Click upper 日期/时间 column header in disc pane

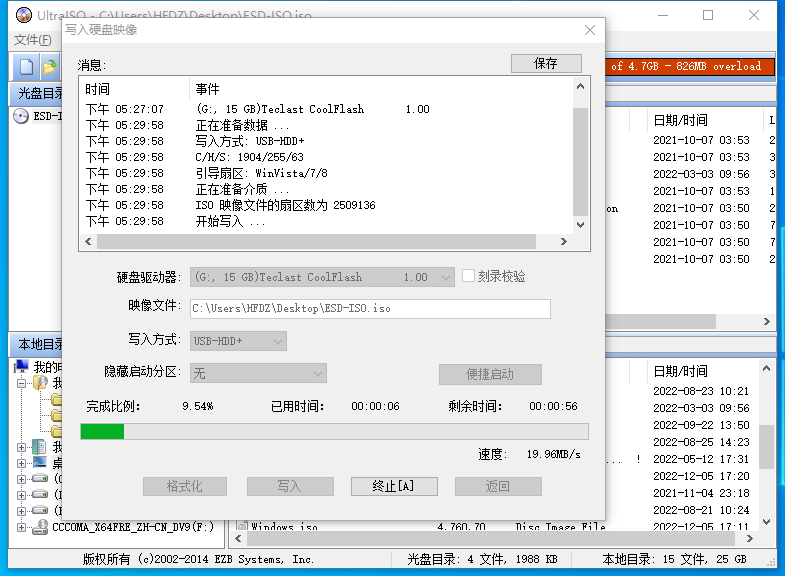(680, 120)
